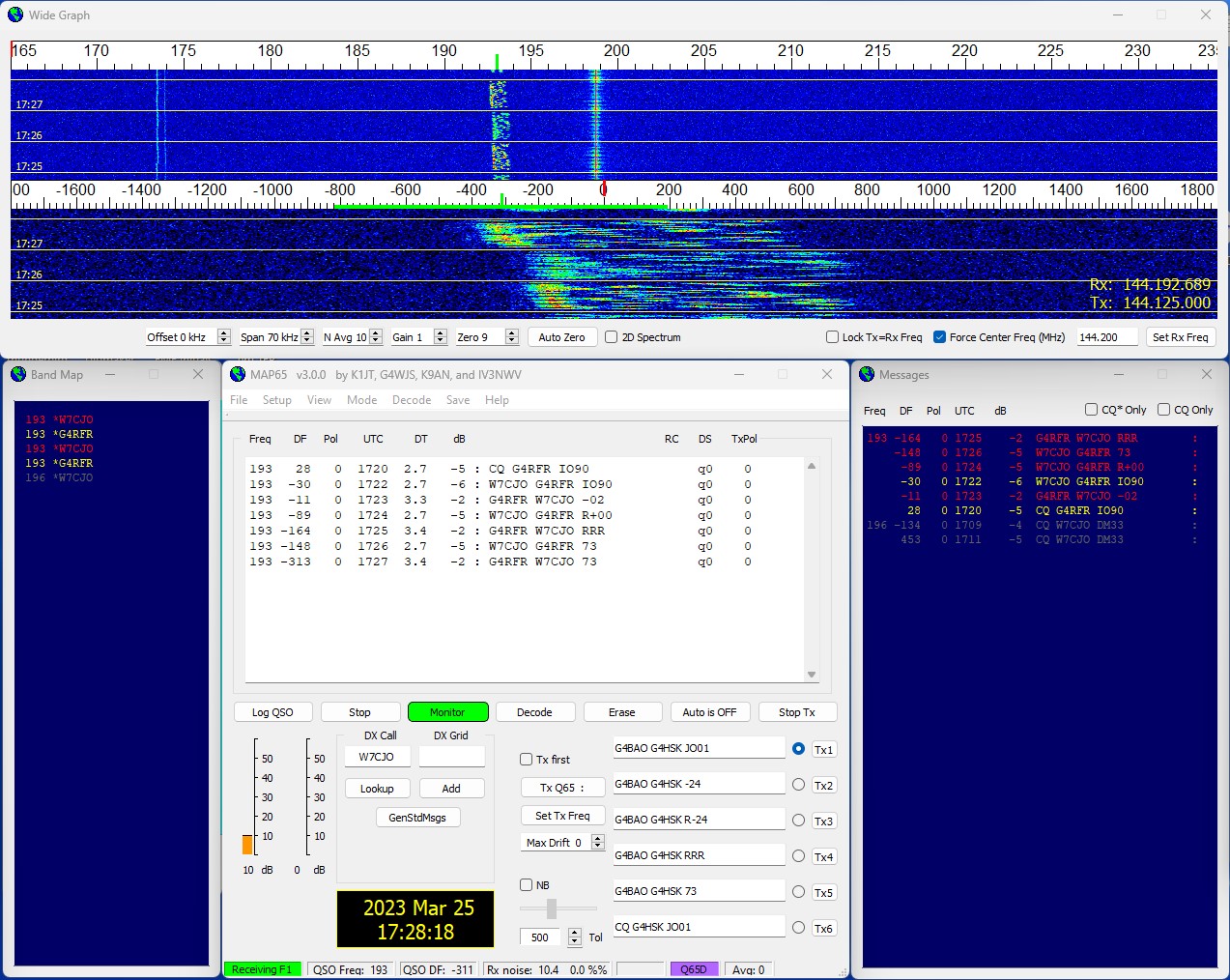
Task: Click the green Monitor button
Action: tap(447, 712)
